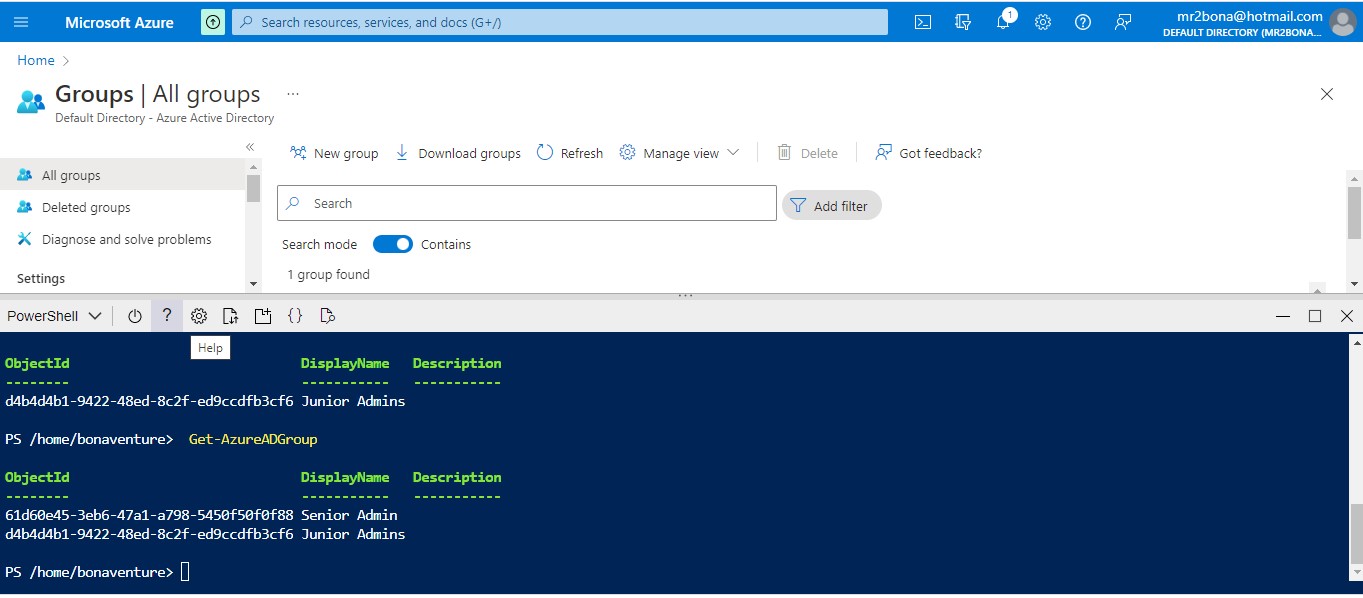Click the groups Search input field

coord(526,203)
